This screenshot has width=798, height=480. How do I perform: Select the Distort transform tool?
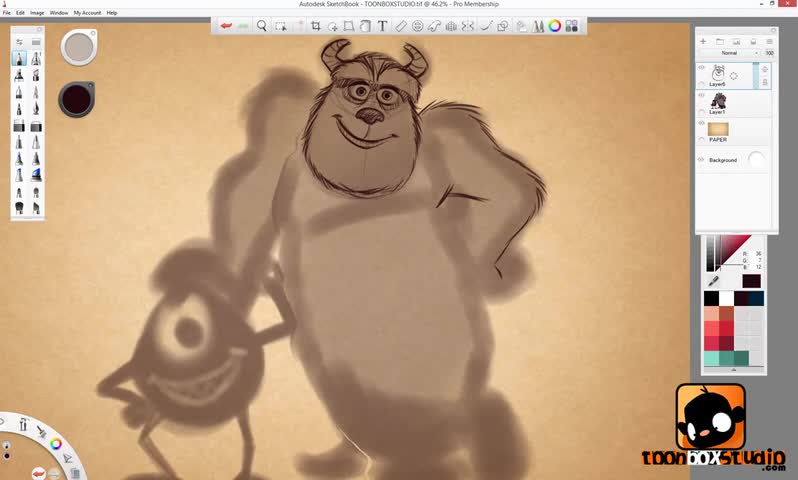coord(349,26)
